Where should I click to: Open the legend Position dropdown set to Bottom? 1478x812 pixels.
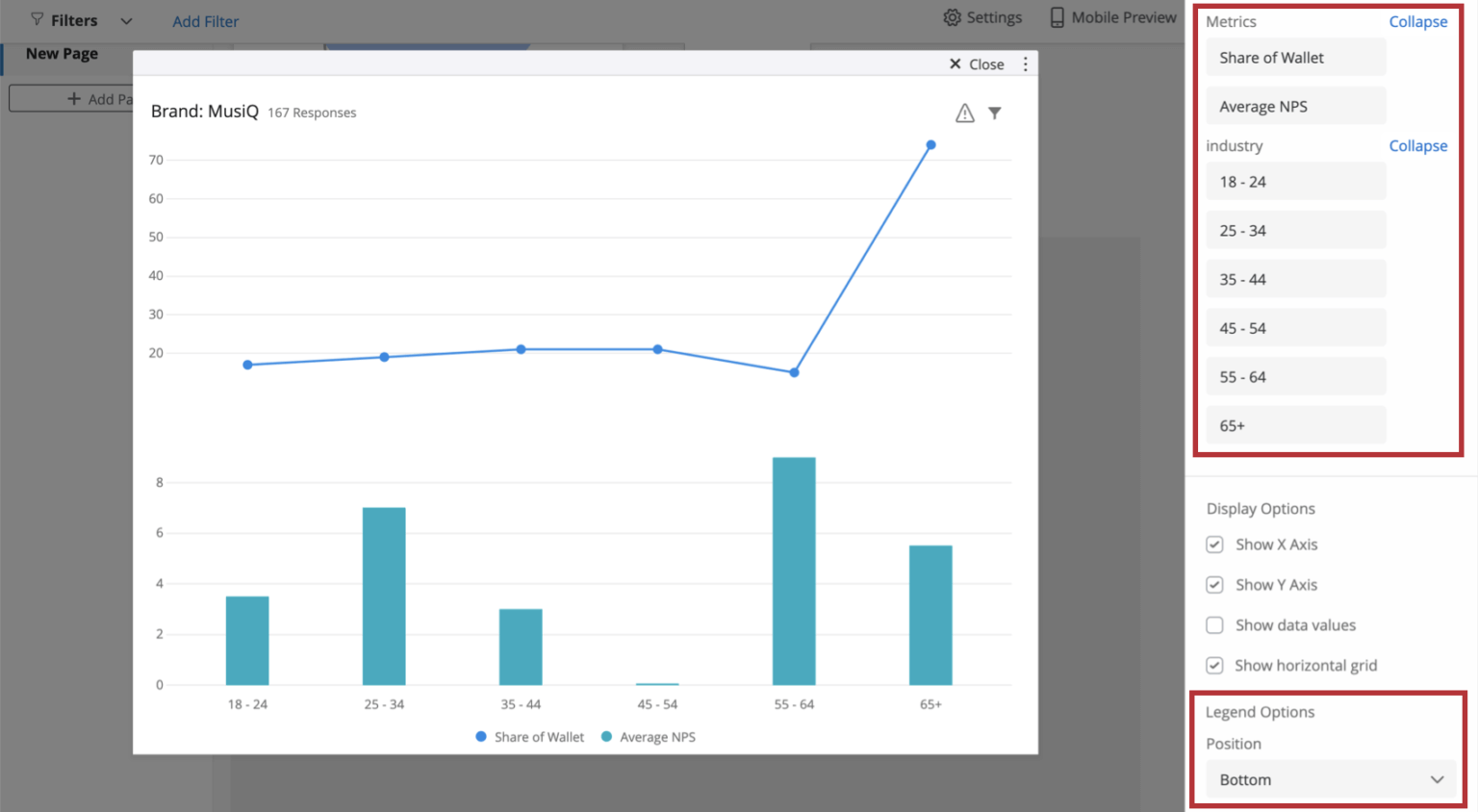tap(1331, 779)
